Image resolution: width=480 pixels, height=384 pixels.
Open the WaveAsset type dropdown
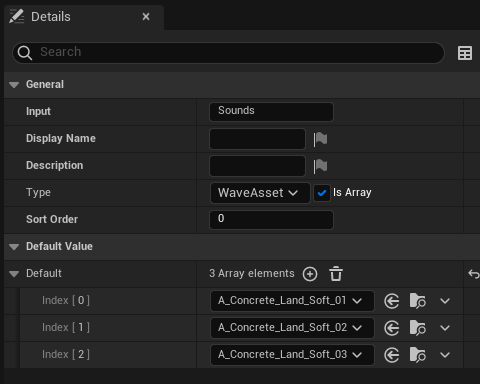pyautogui.click(x=260, y=193)
